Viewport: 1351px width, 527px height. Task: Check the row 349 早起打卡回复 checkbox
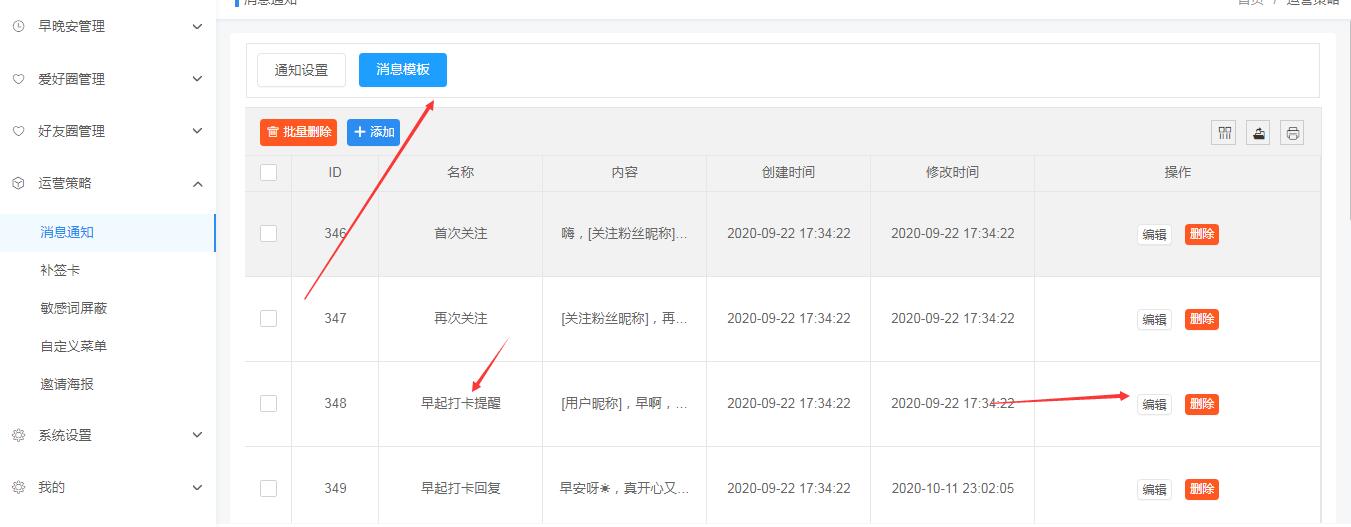[x=268, y=488]
